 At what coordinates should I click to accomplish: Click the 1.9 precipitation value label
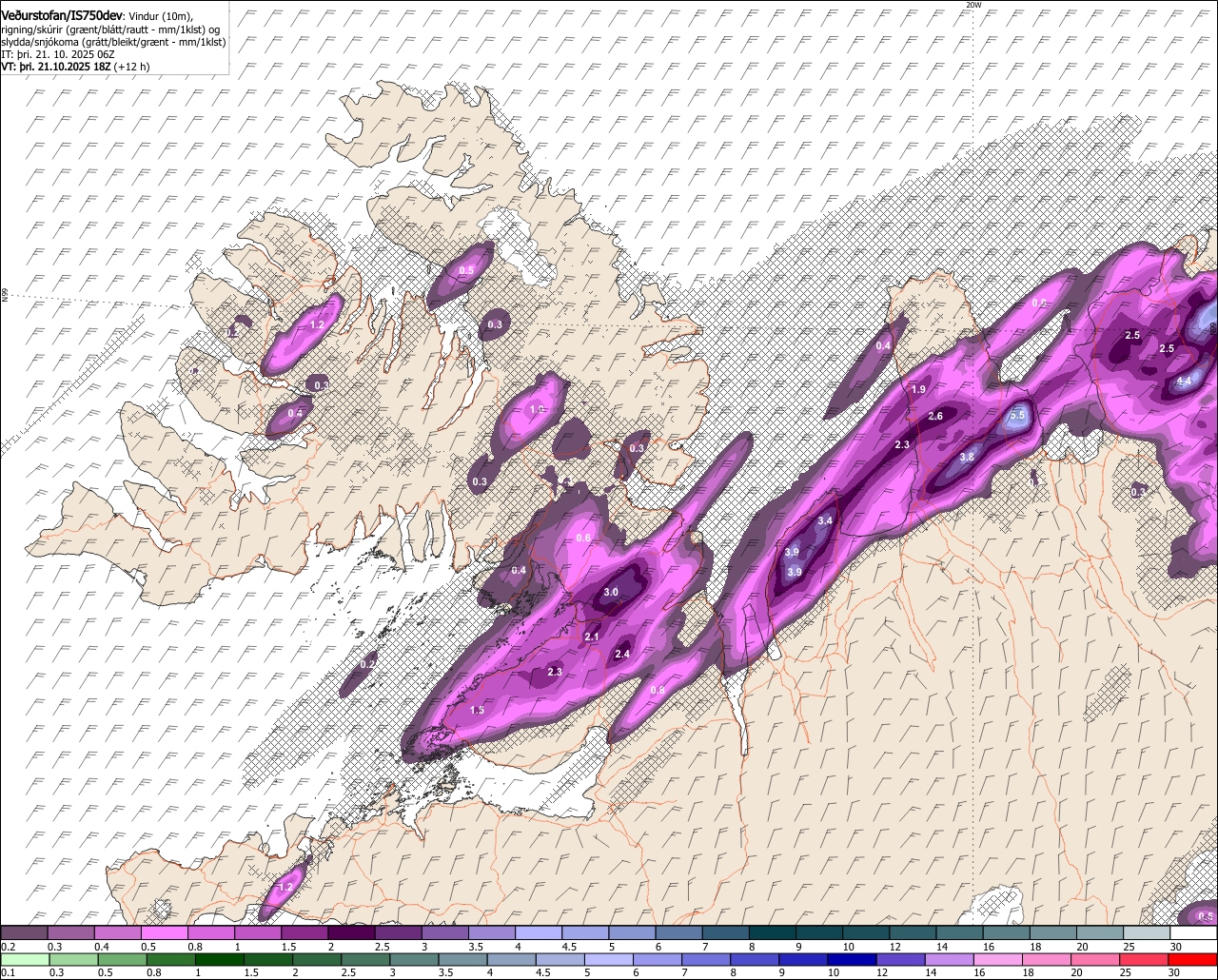click(x=918, y=389)
